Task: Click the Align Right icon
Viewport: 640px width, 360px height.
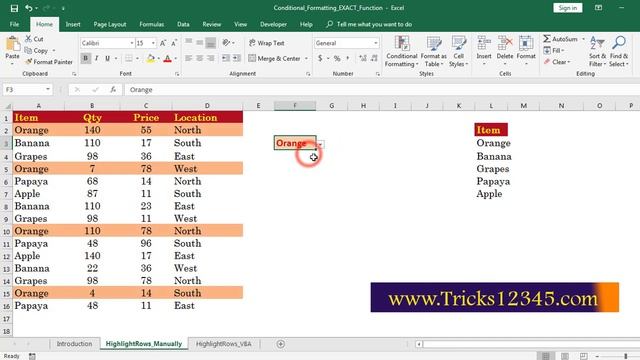Action: [x=211, y=58]
